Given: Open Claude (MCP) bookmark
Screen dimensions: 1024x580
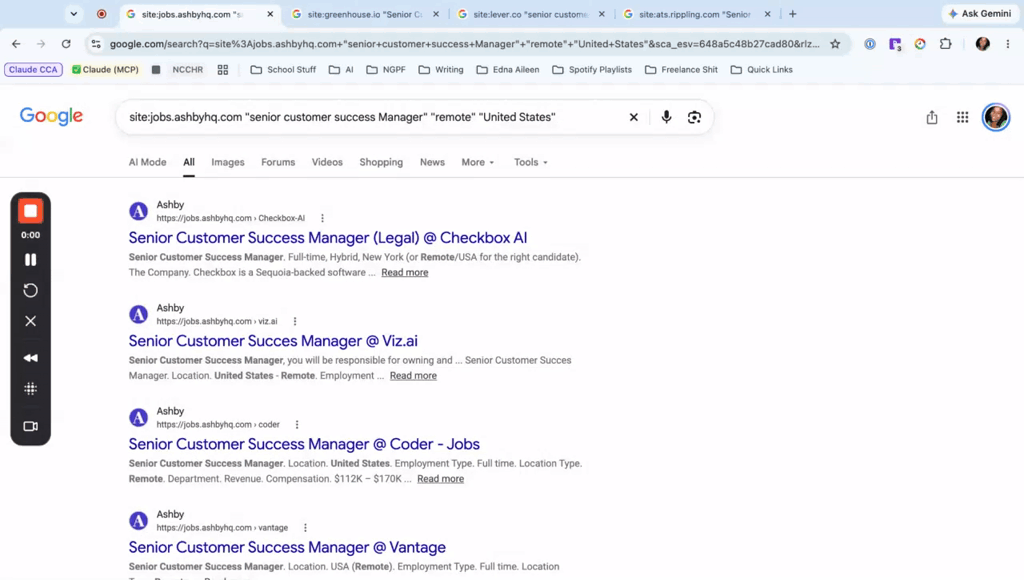Looking at the screenshot, I should coord(105,69).
